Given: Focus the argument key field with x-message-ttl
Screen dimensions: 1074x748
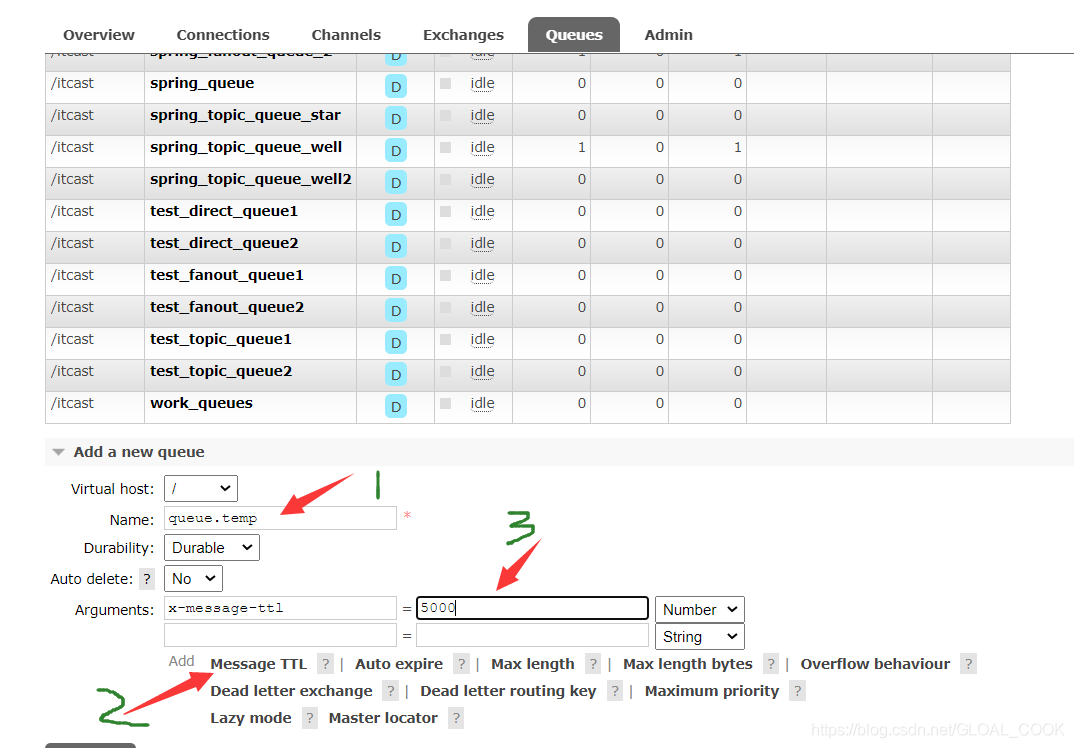Looking at the screenshot, I should (x=280, y=608).
